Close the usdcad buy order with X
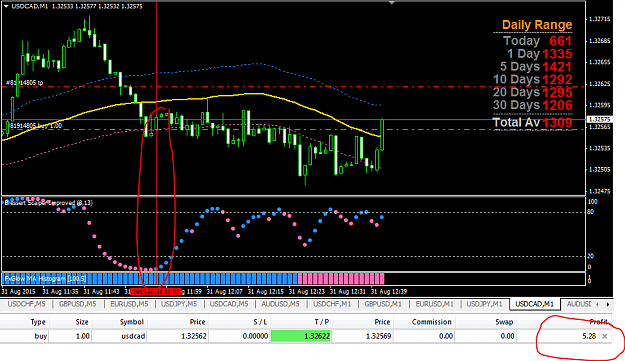This screenshot has width=625, height=361. tap(605, 336)
